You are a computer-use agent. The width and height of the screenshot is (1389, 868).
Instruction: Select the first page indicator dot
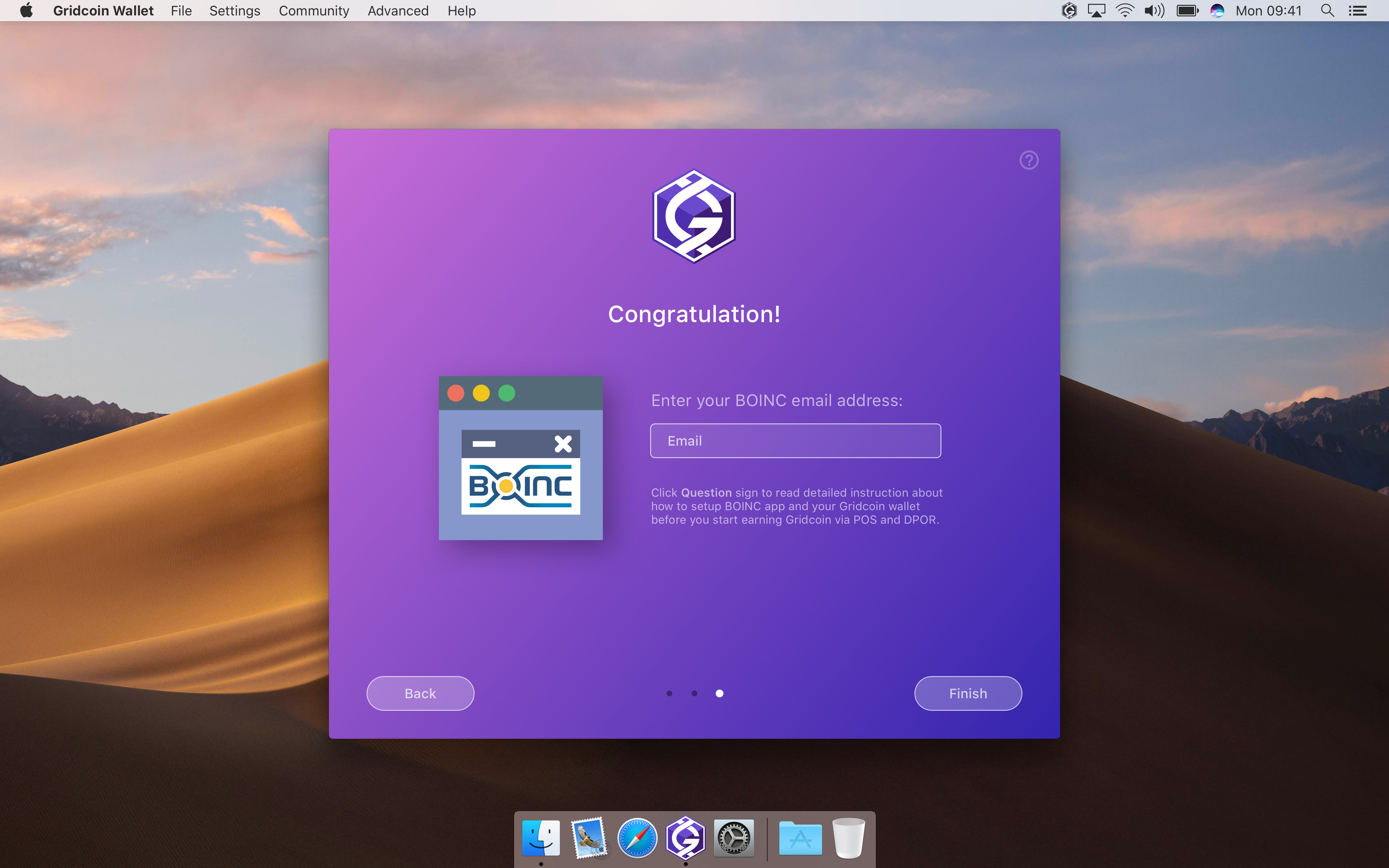pyautogui.click(x=669, y=693)
